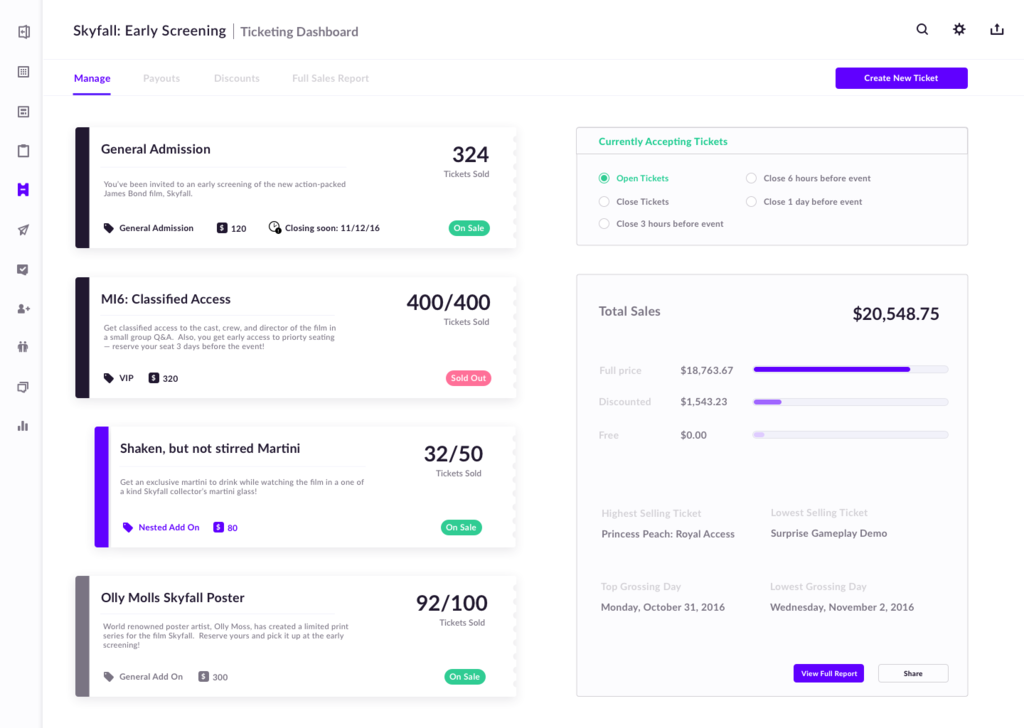The height and width of the screenshot is (728, 1024).
Task: Open the Full Sales Report tab
Action: click(x=330, y=78)
